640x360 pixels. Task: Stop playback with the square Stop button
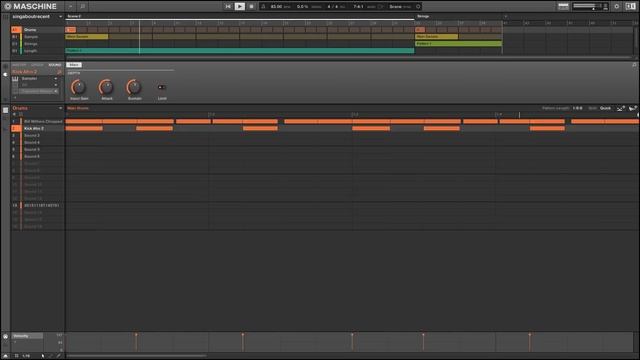[x=251, y=7]
